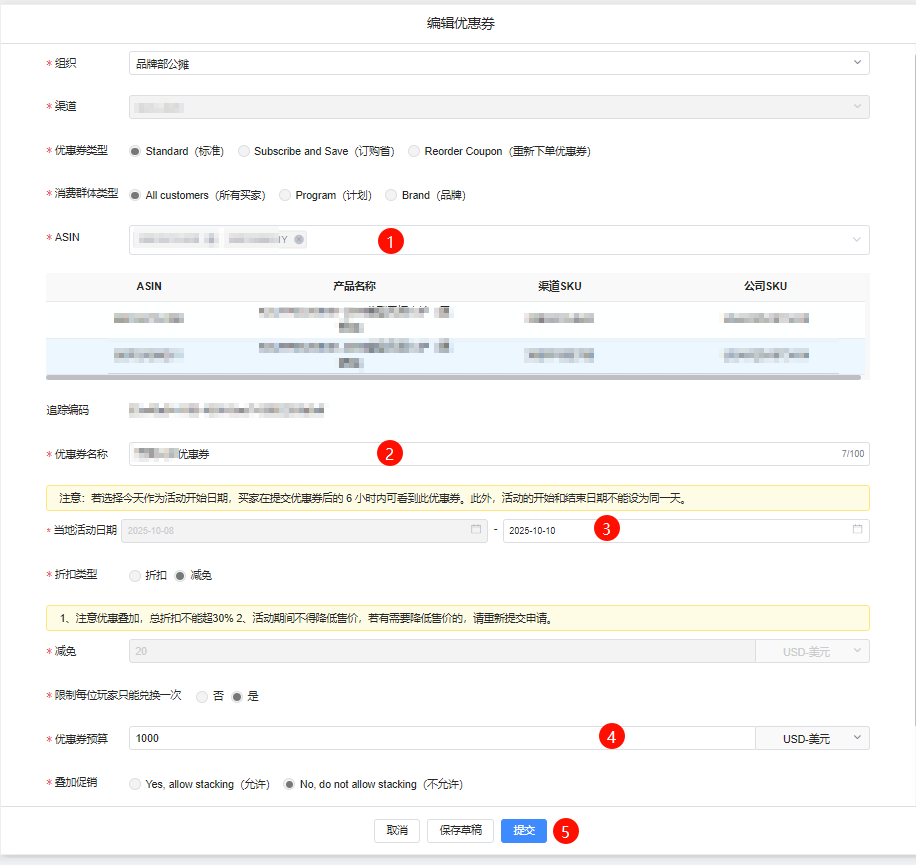The image size is (916, 865).
Task: Select Brand consumer group radio
Action: point(391,196)
